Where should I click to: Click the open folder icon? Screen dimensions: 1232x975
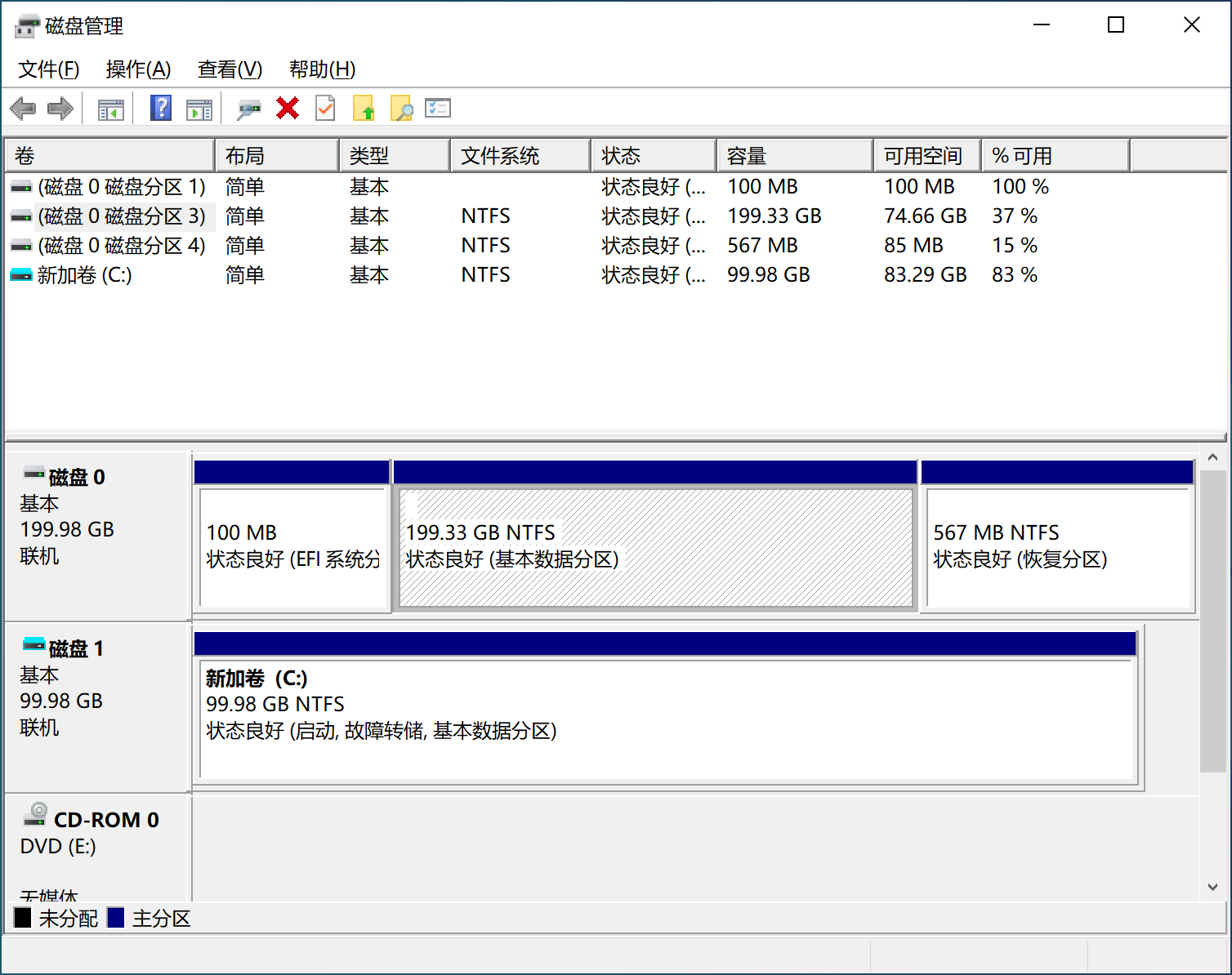pyautogui.click(x=364, y=108)
